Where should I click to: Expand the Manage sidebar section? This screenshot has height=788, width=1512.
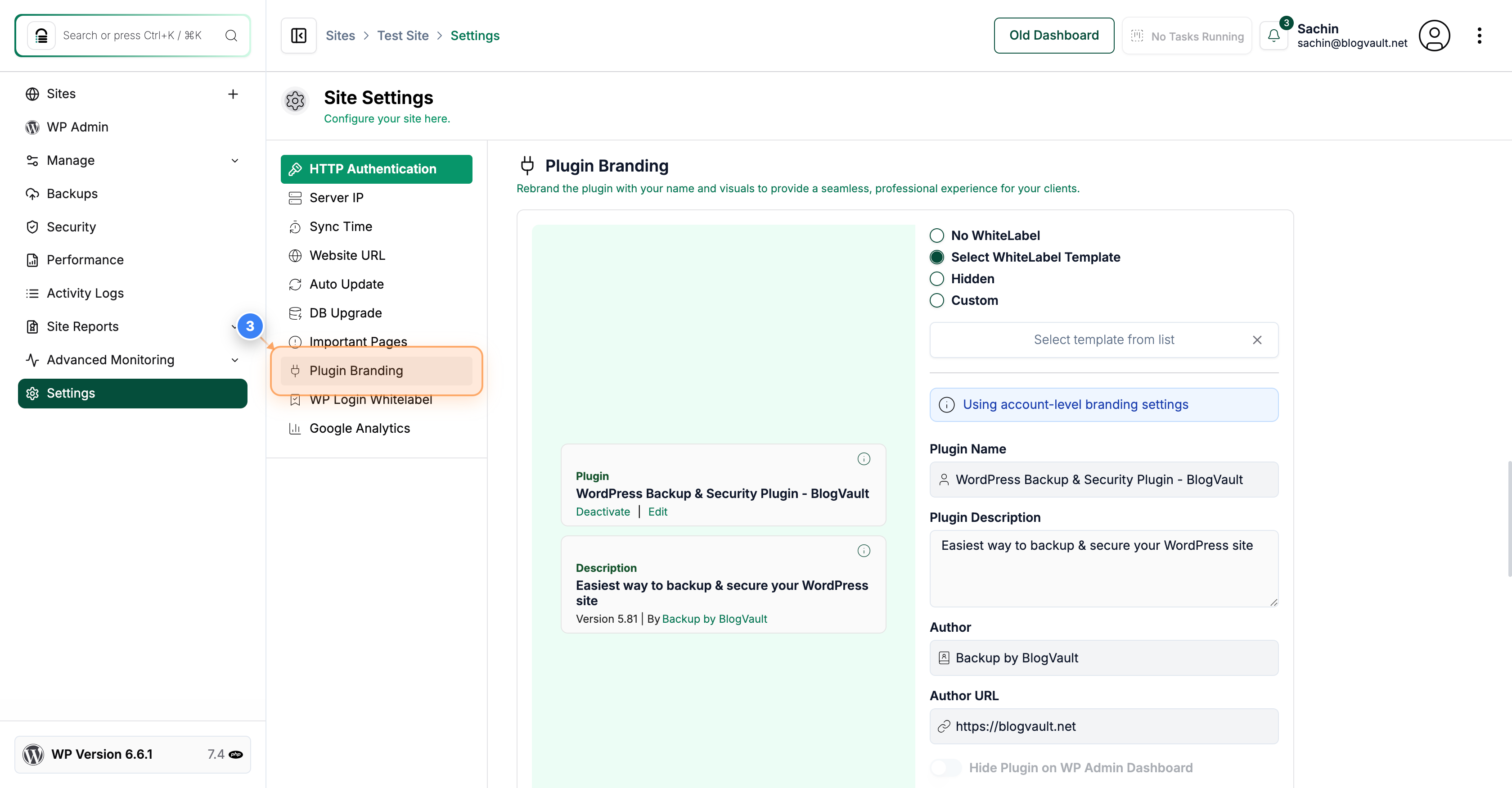point(235,160)
